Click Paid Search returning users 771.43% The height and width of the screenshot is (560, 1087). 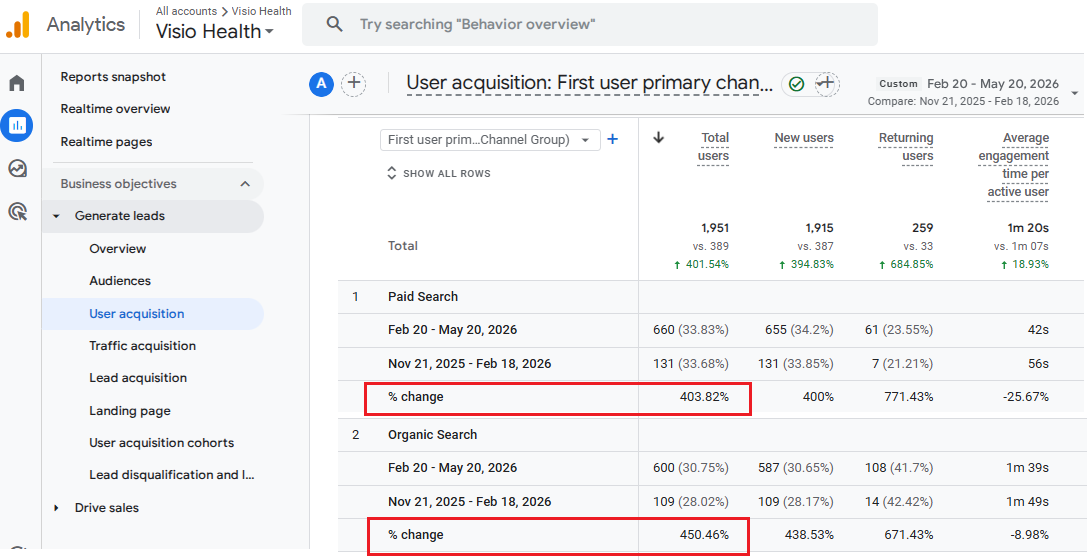[x=909, y=397]
